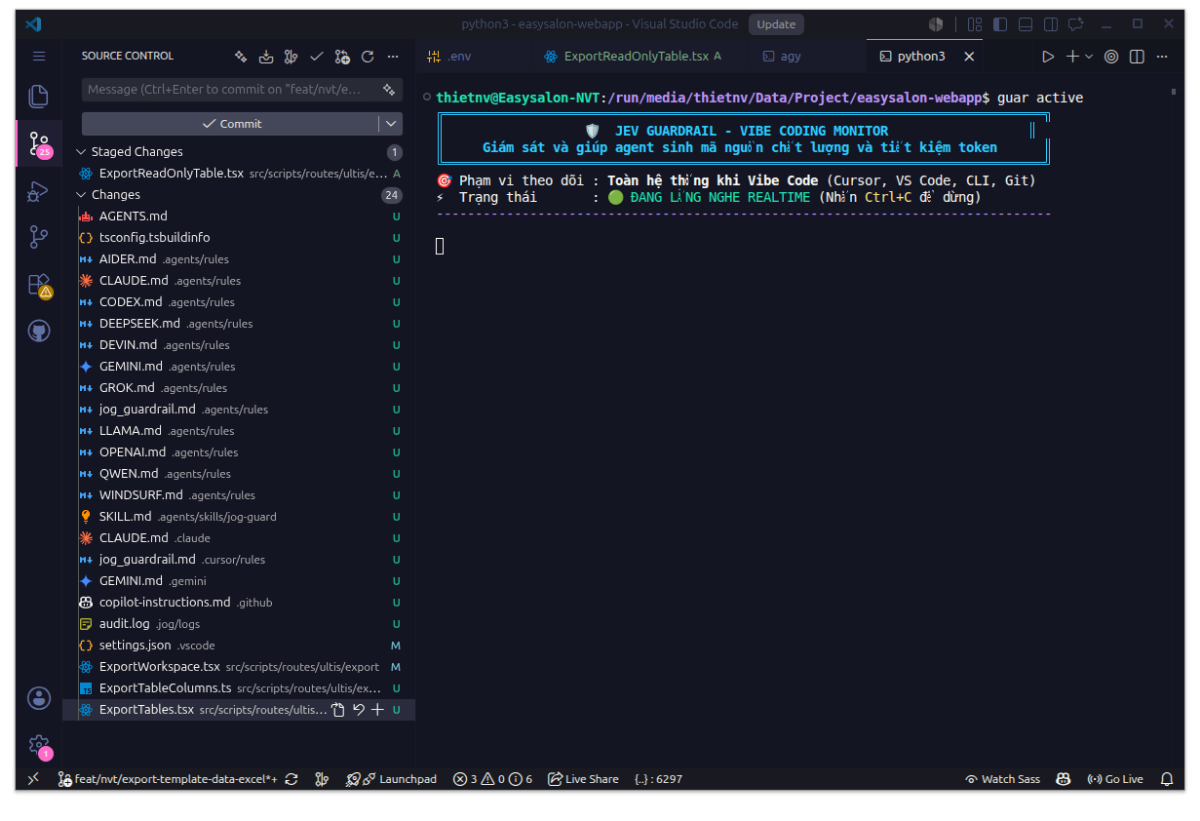
Task: Open the Explorer view in activity bar
Action: [38, 96]
